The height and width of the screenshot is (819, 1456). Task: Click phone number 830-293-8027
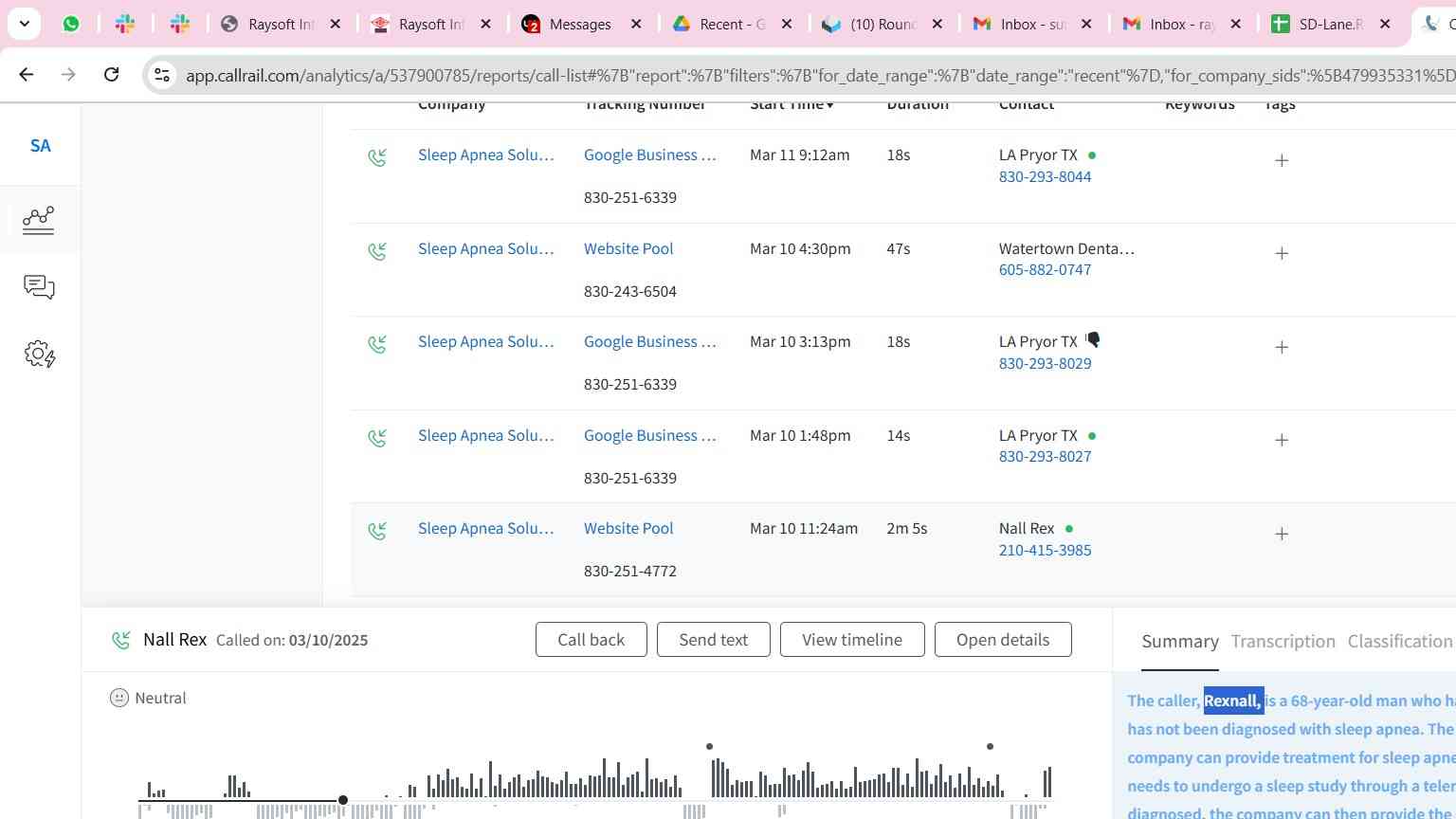1045,456
